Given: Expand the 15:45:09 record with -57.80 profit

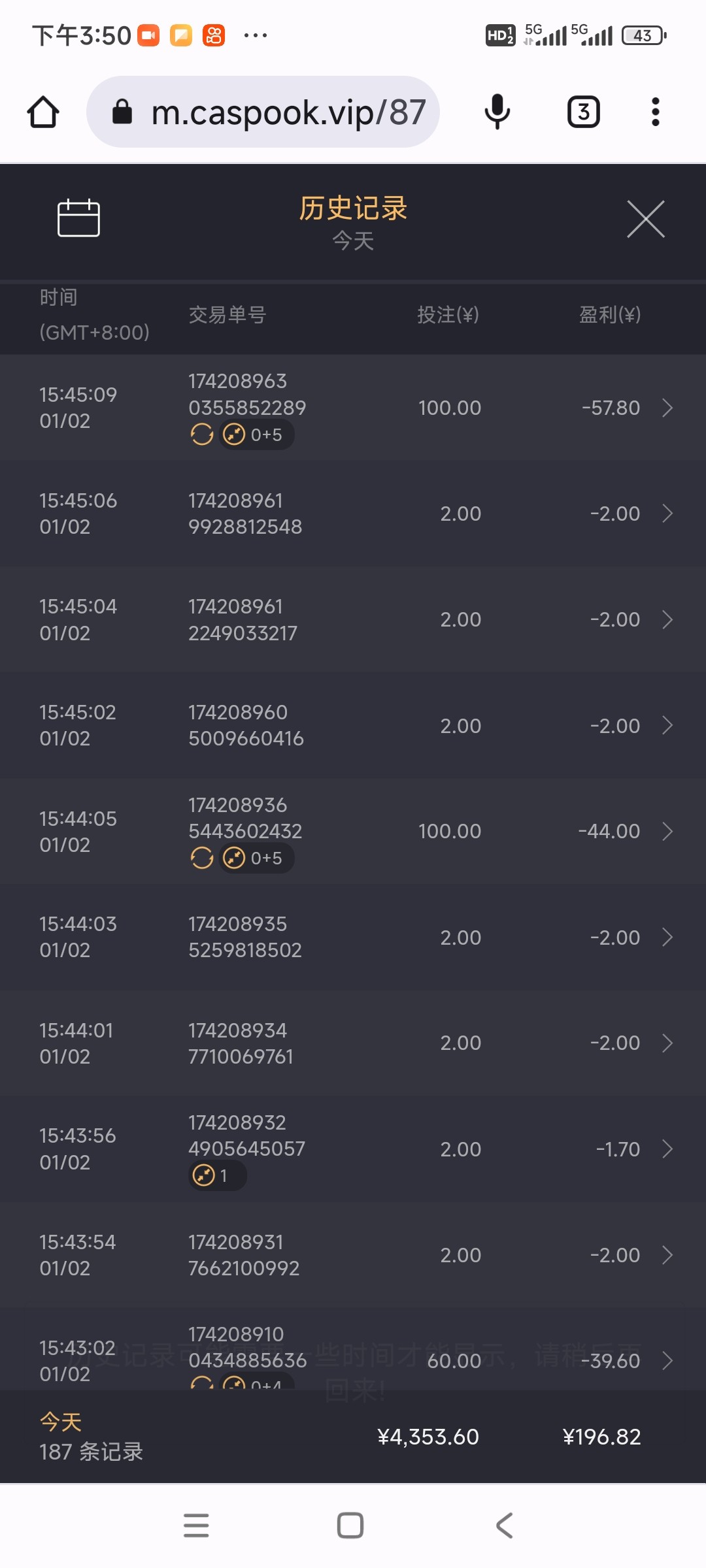Looking at the screenshot, I should [x=667, y=408].
